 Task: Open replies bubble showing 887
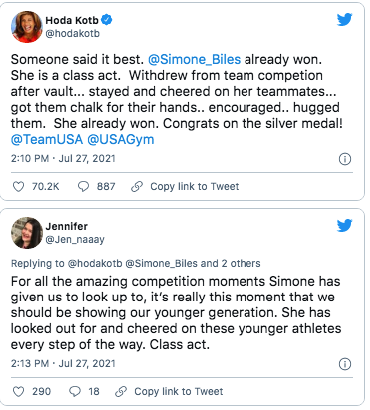(x=83, y=187)
